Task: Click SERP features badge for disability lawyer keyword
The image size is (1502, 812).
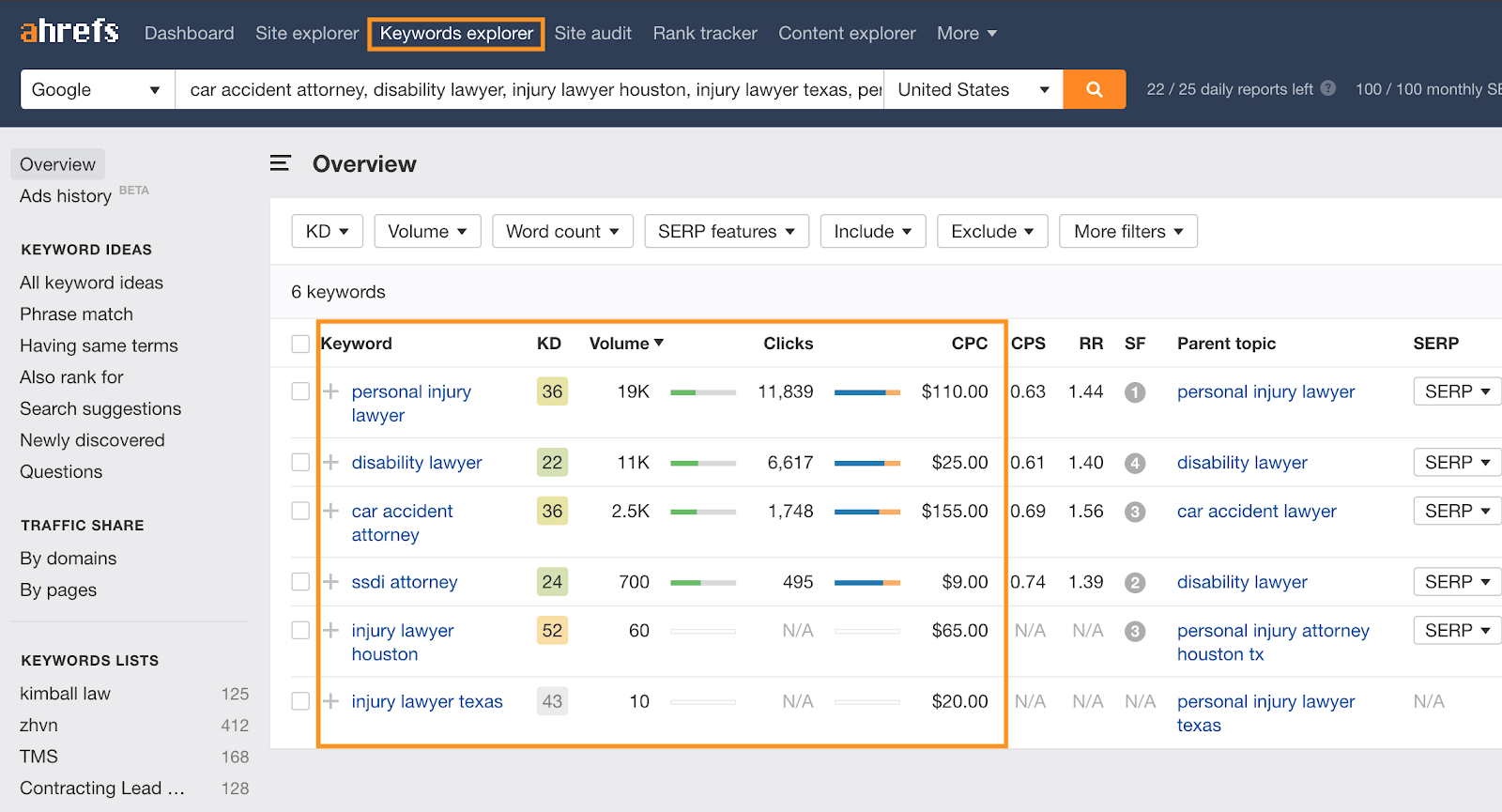Action: (1135, 463)
